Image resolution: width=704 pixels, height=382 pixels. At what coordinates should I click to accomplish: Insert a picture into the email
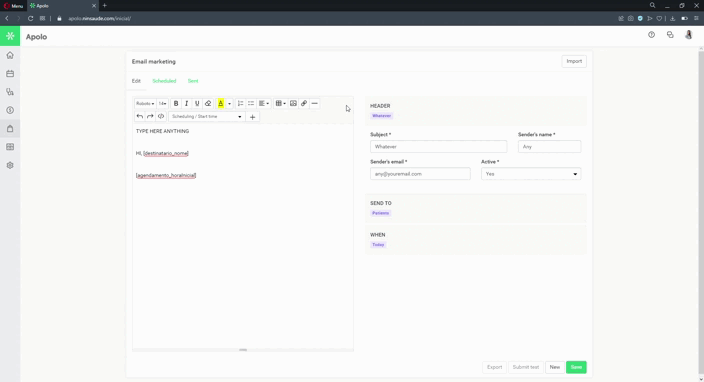293,104
